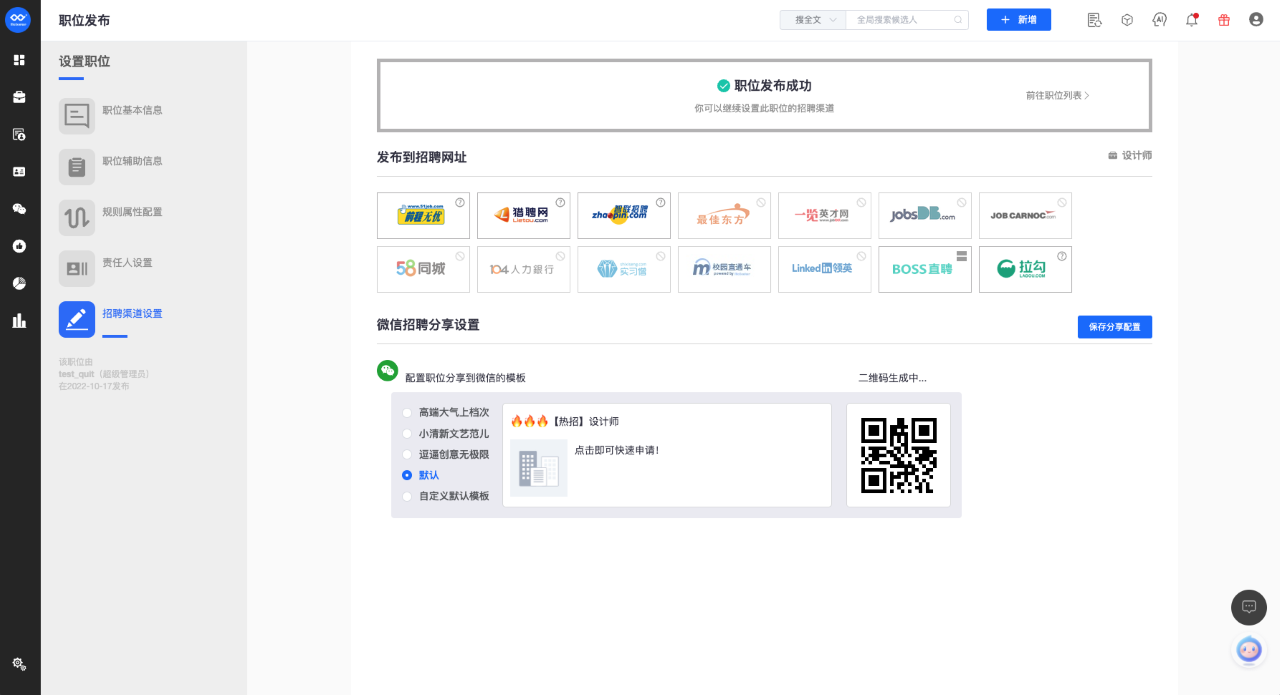This screenshot has width=1280, height=695.
Task: Open the briefcase jobs icon in sidebar
Action: (19, 97)
